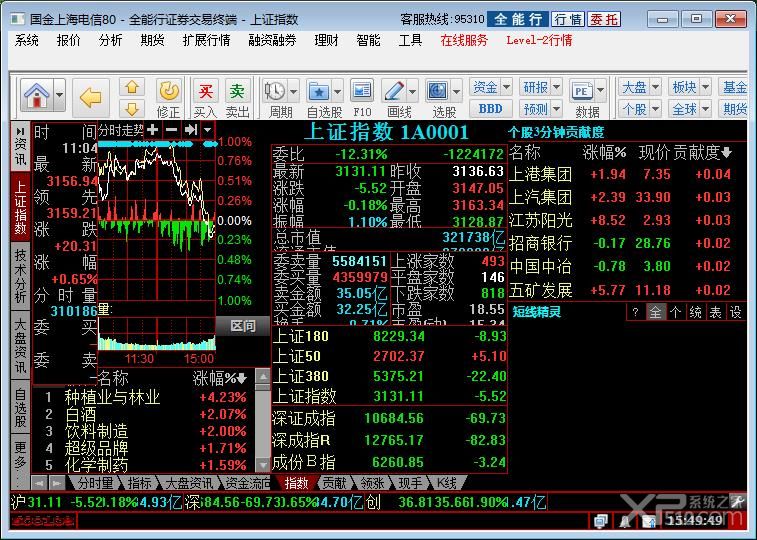Open 短线精灵 settings 设 button
Screen dimensions: 757x540
735,312
